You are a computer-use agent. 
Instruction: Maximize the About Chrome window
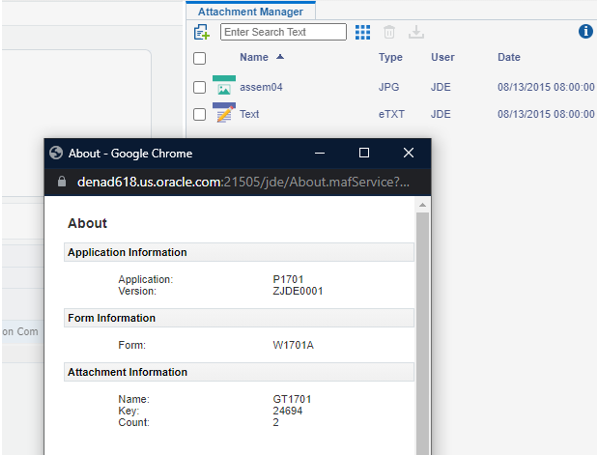(x=364, y=153)
